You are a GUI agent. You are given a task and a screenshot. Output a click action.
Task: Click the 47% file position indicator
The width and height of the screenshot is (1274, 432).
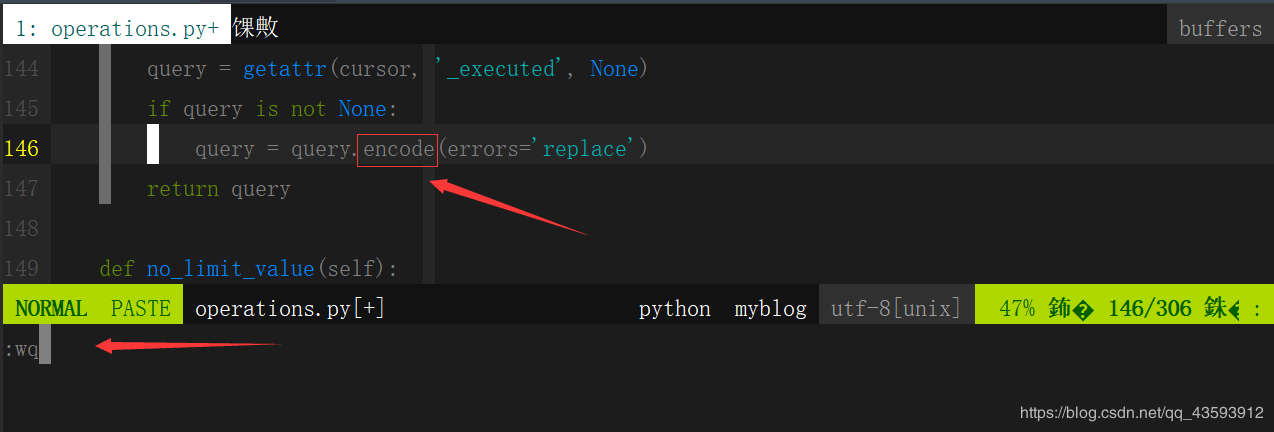(1016, 308)
